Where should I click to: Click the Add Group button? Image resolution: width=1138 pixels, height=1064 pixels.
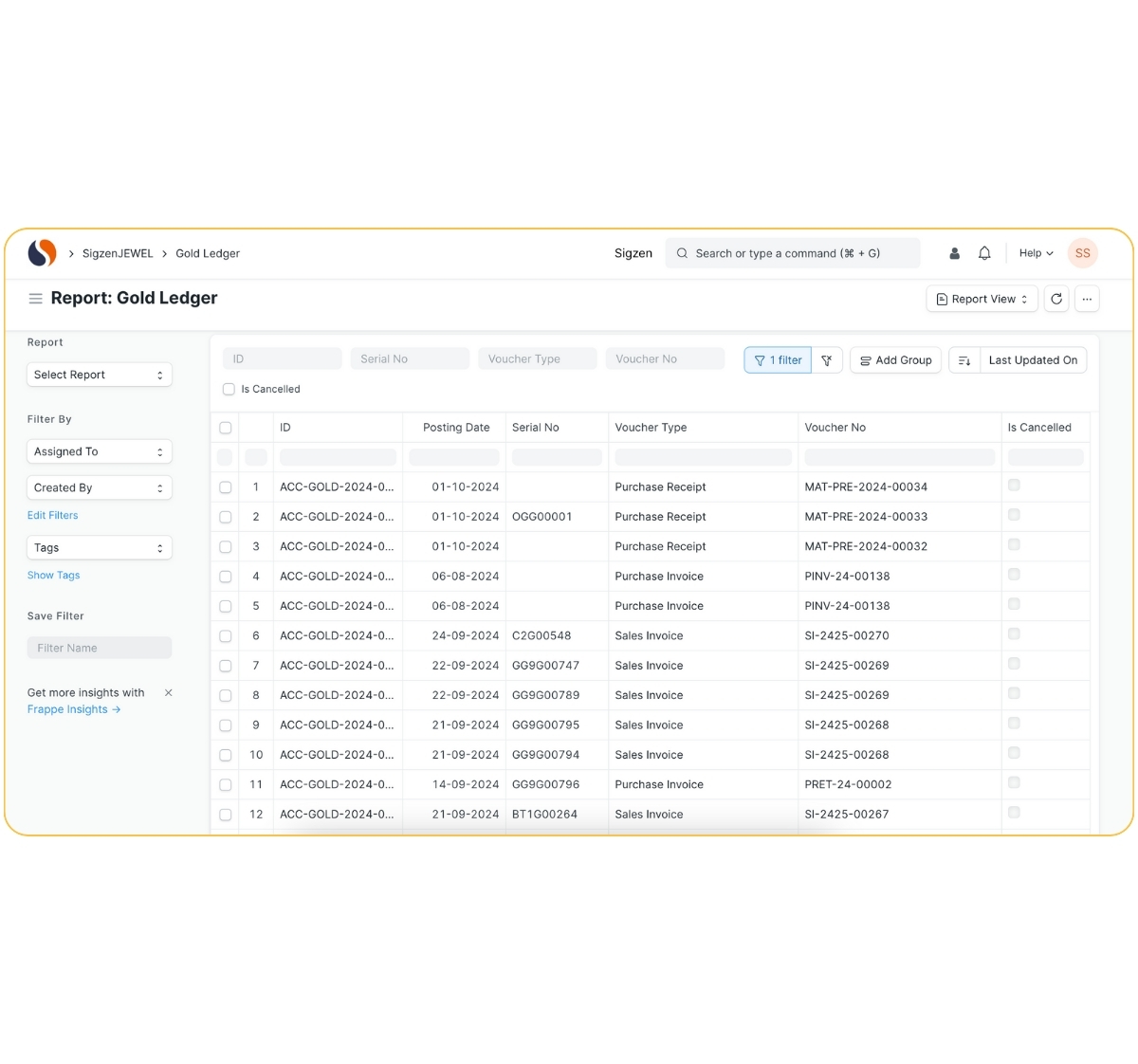coord(895,360)
